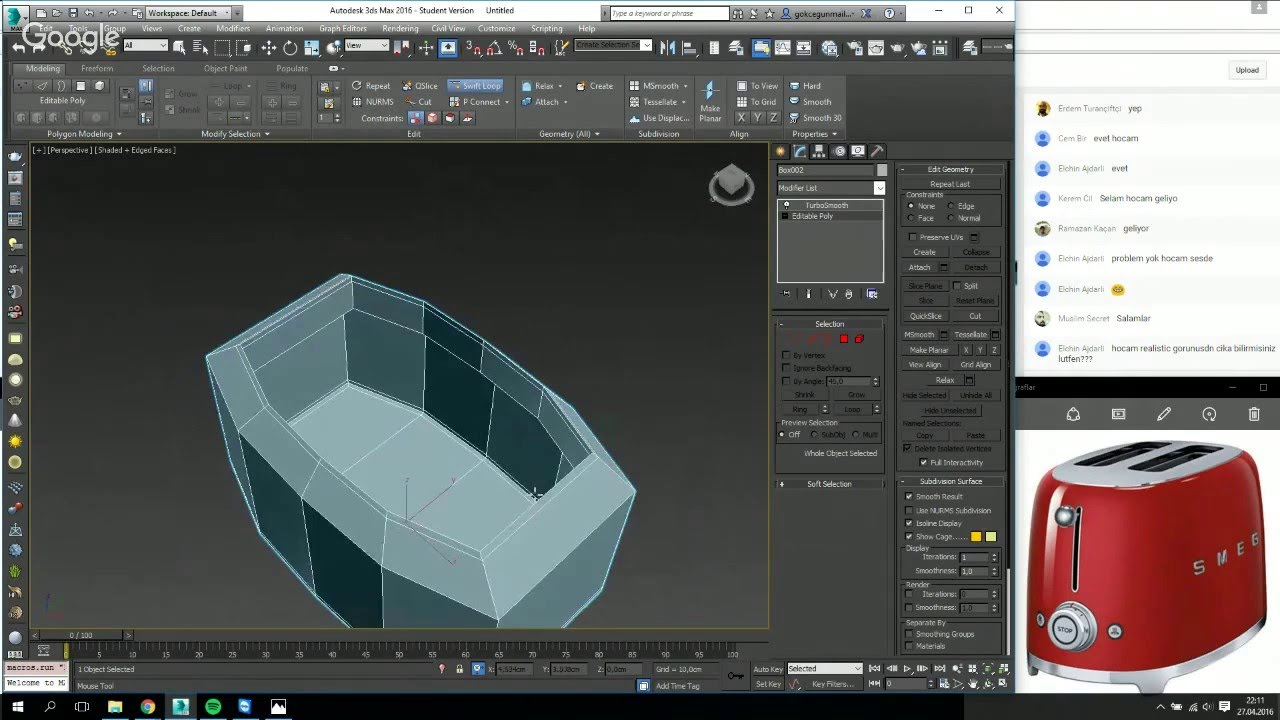Open Spotify from the taskbar
The image size is (1280, 720).
213,707
